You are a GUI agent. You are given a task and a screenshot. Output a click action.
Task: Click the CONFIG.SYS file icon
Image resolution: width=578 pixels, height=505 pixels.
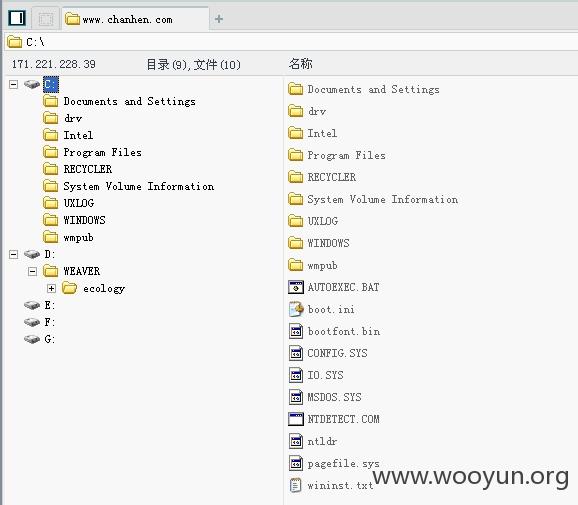(x=296, y=353)
